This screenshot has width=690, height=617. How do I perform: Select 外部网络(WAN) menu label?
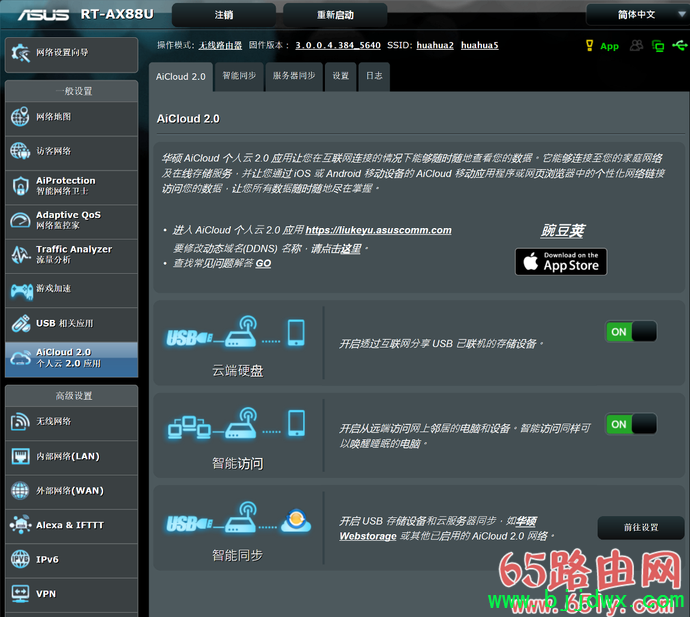70,491
